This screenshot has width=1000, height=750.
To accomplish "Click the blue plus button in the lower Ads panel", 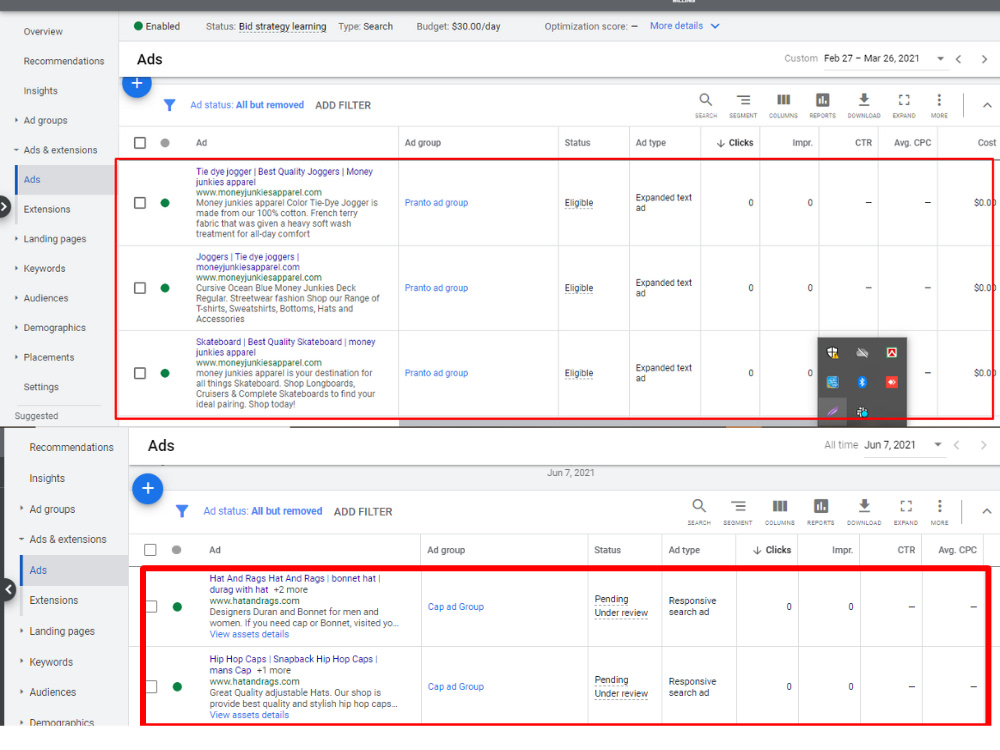I will pyautogui.click(x=148, y=489).
